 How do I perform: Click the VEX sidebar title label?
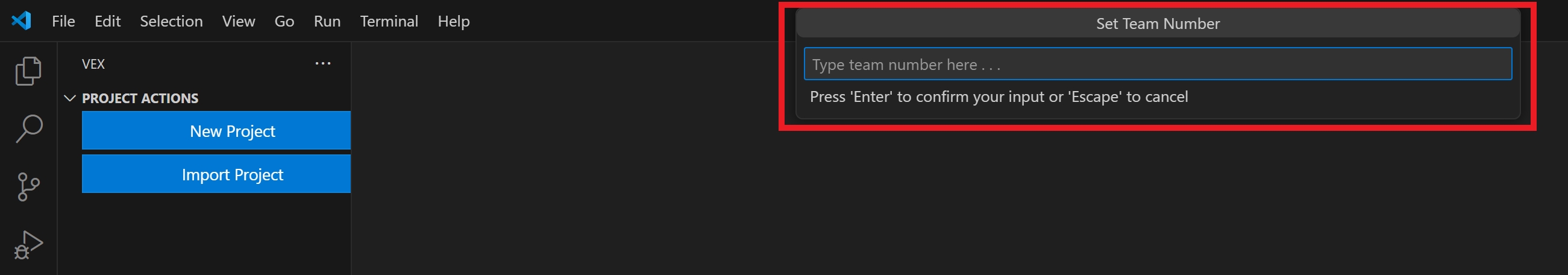pos(93,64)
